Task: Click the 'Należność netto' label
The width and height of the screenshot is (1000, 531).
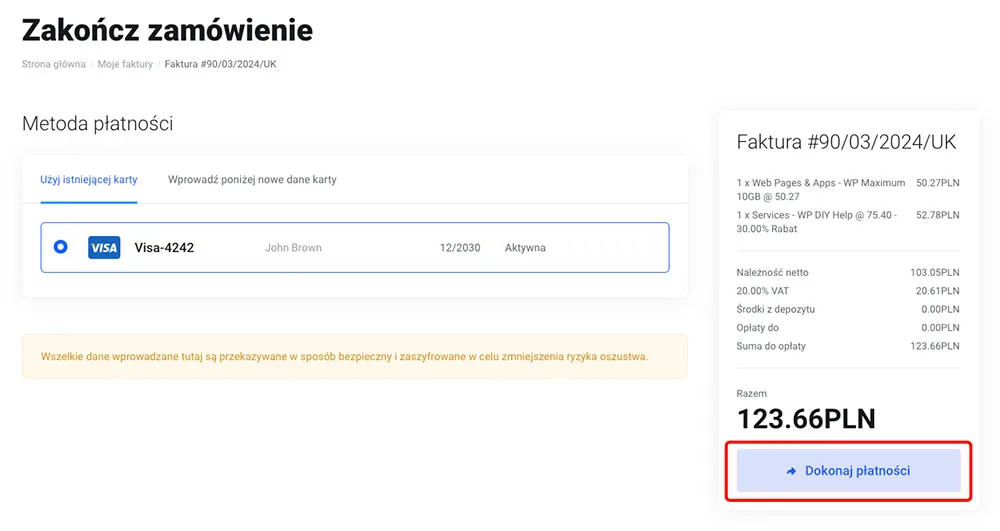Action: tap(772, 272)
